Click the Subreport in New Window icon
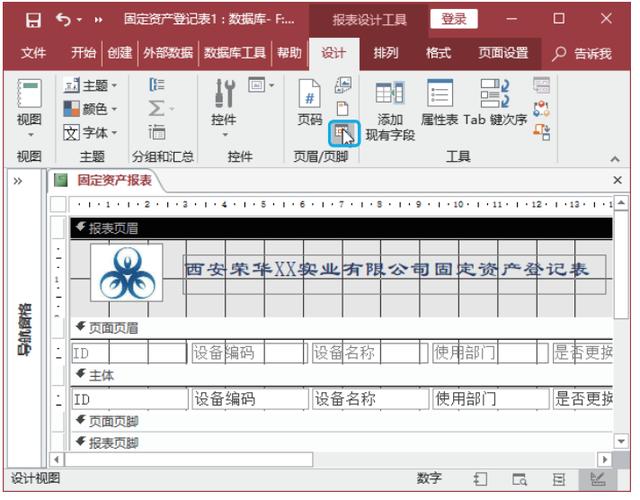 click(542, 85)
